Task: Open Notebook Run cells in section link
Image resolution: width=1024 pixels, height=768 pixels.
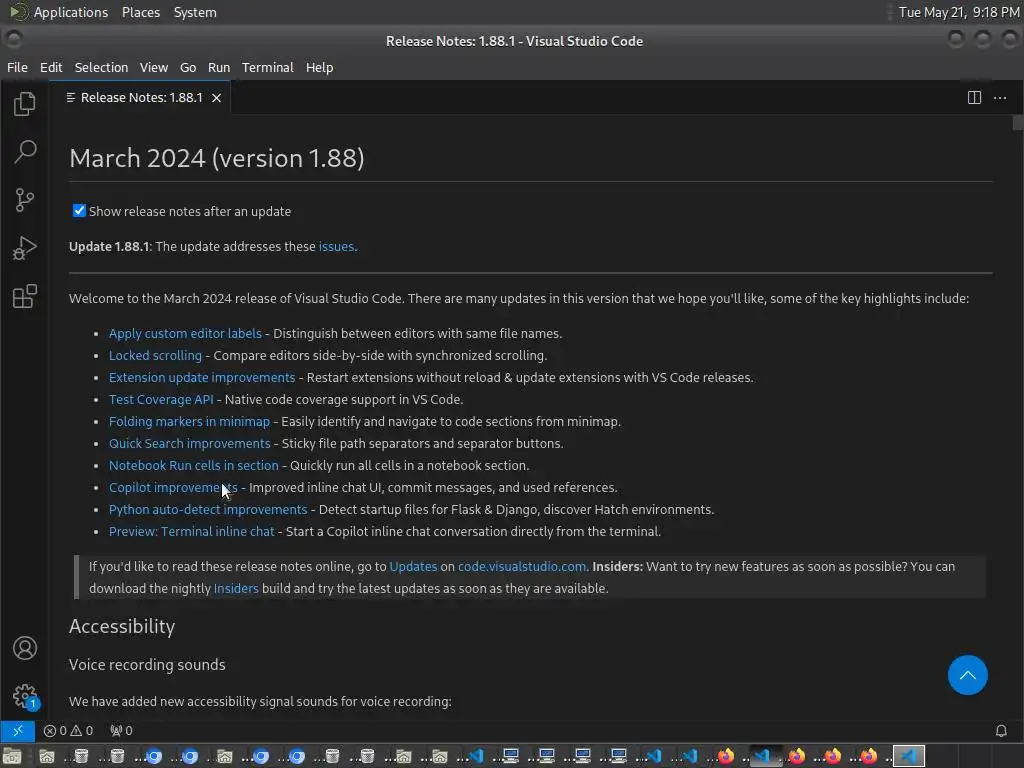Action: (193, 465)
